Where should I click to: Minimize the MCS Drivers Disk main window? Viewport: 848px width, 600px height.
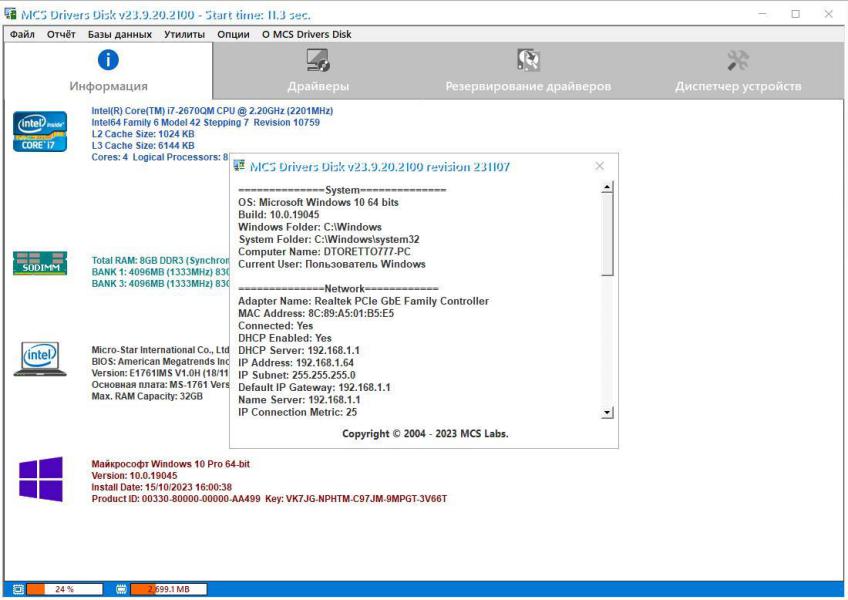[763, 14]
